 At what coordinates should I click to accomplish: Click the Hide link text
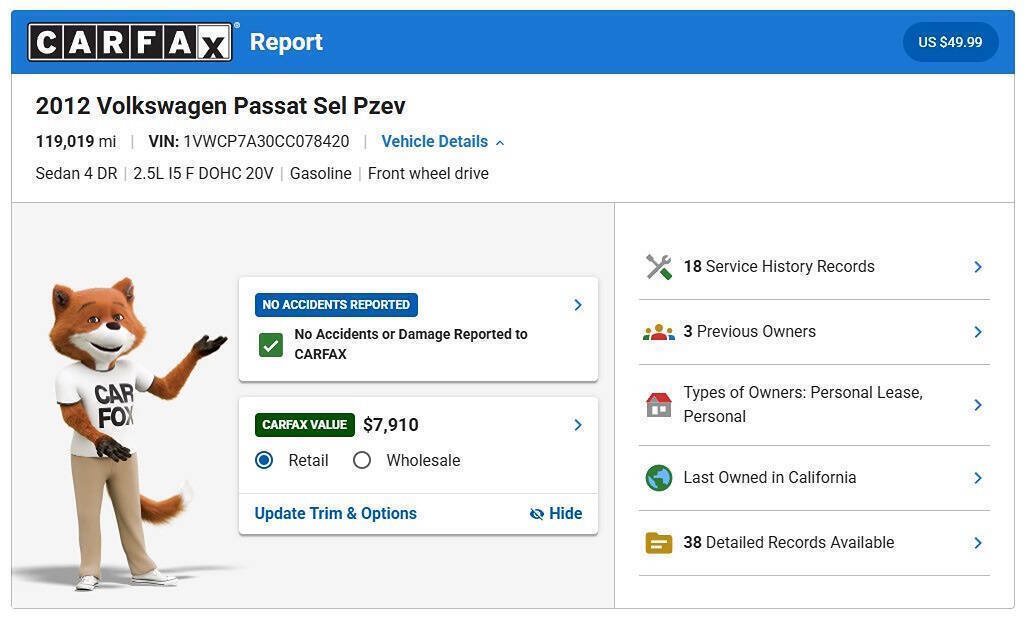coord(565,513)
